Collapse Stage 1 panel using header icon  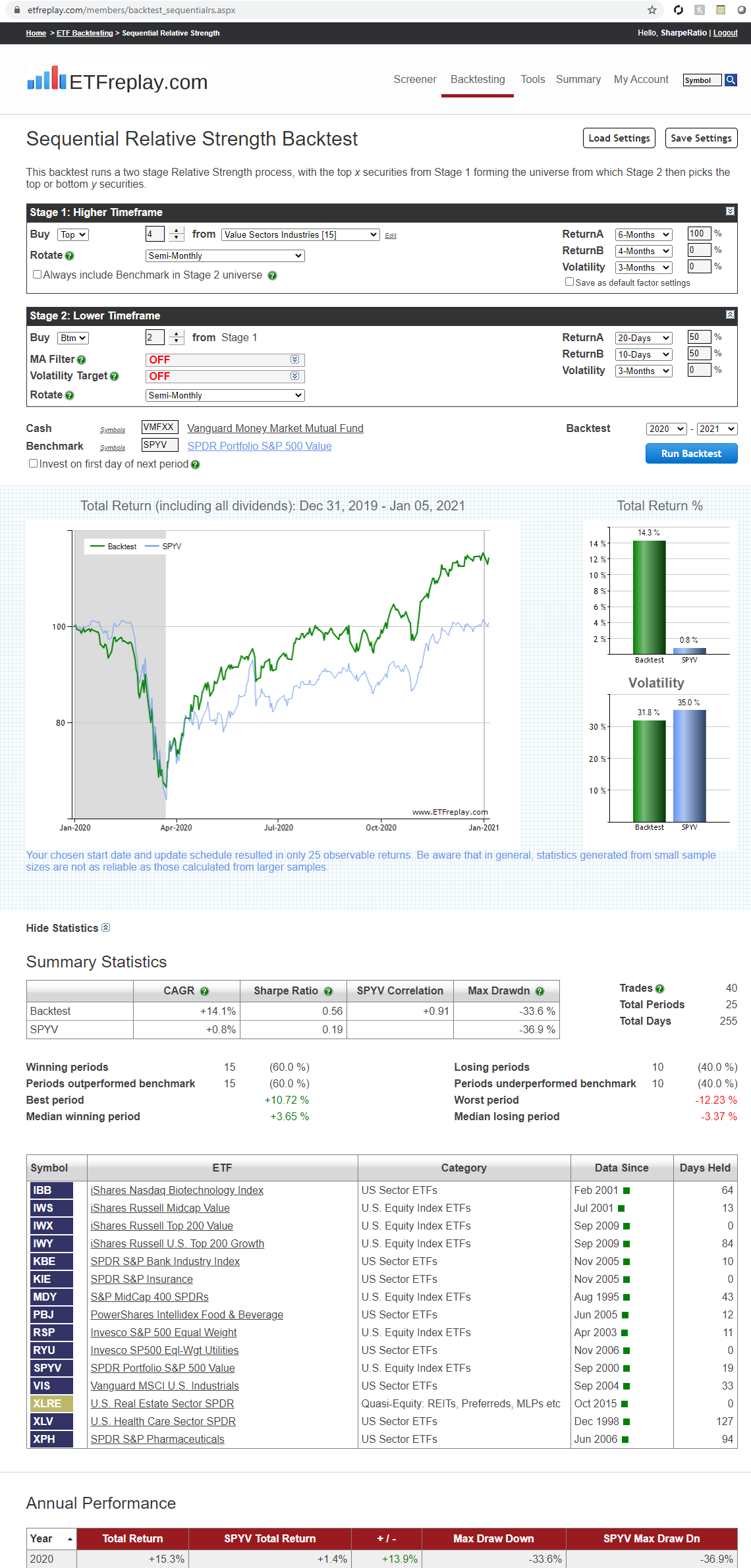(730, 211)
